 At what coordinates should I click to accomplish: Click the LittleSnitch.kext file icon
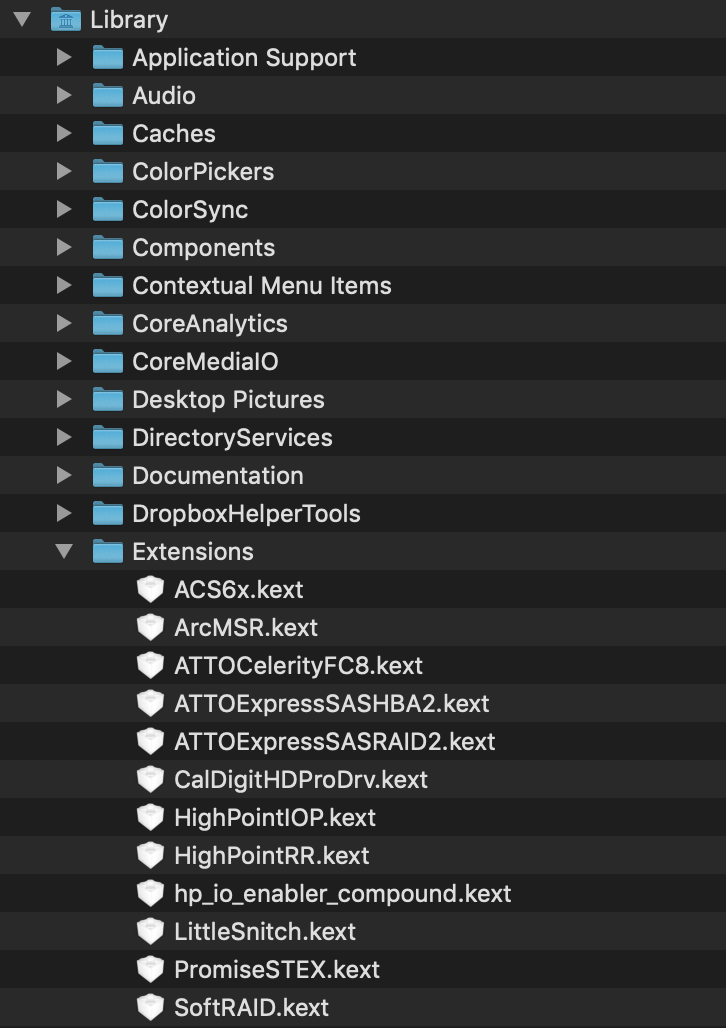click(150, 931)
